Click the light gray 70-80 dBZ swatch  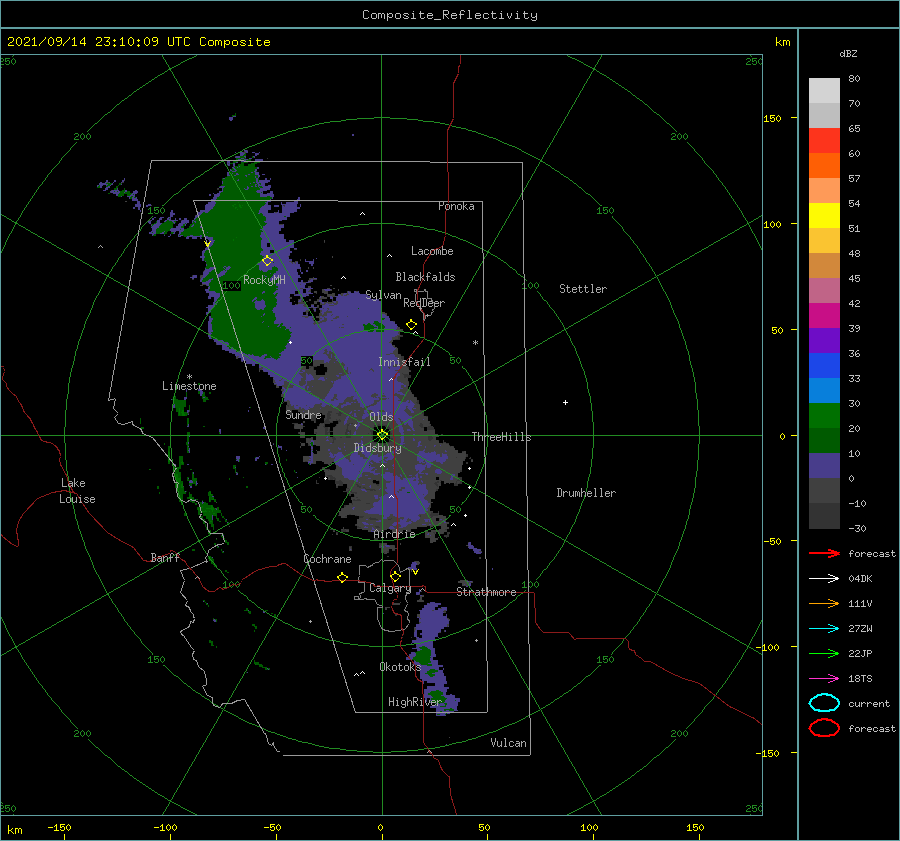coord(824,91)
